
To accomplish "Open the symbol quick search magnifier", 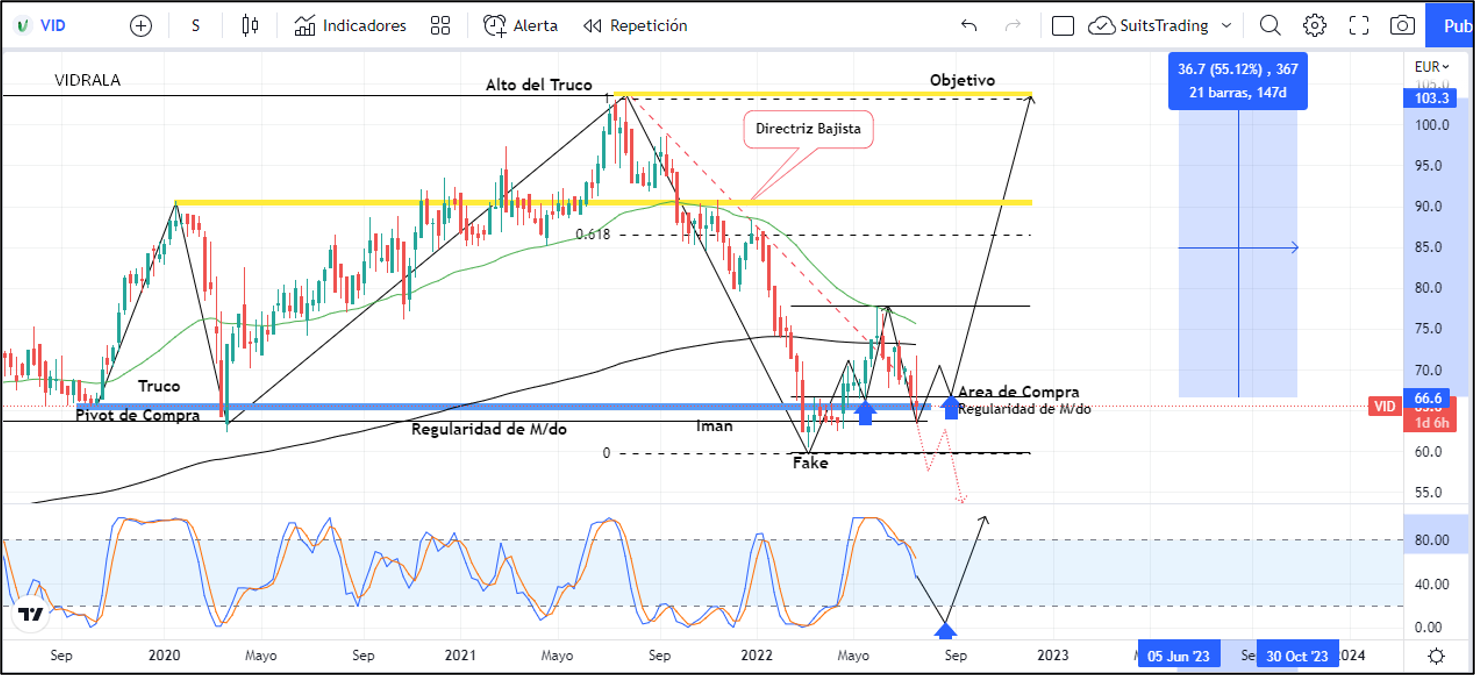I will pyautogui.click(x=1269, y=26).
